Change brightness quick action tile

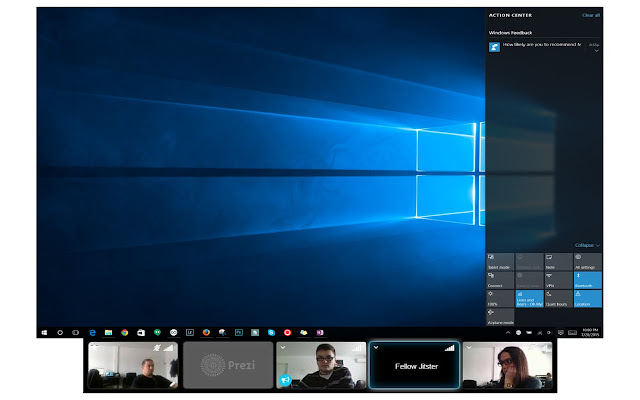(500, 299)
